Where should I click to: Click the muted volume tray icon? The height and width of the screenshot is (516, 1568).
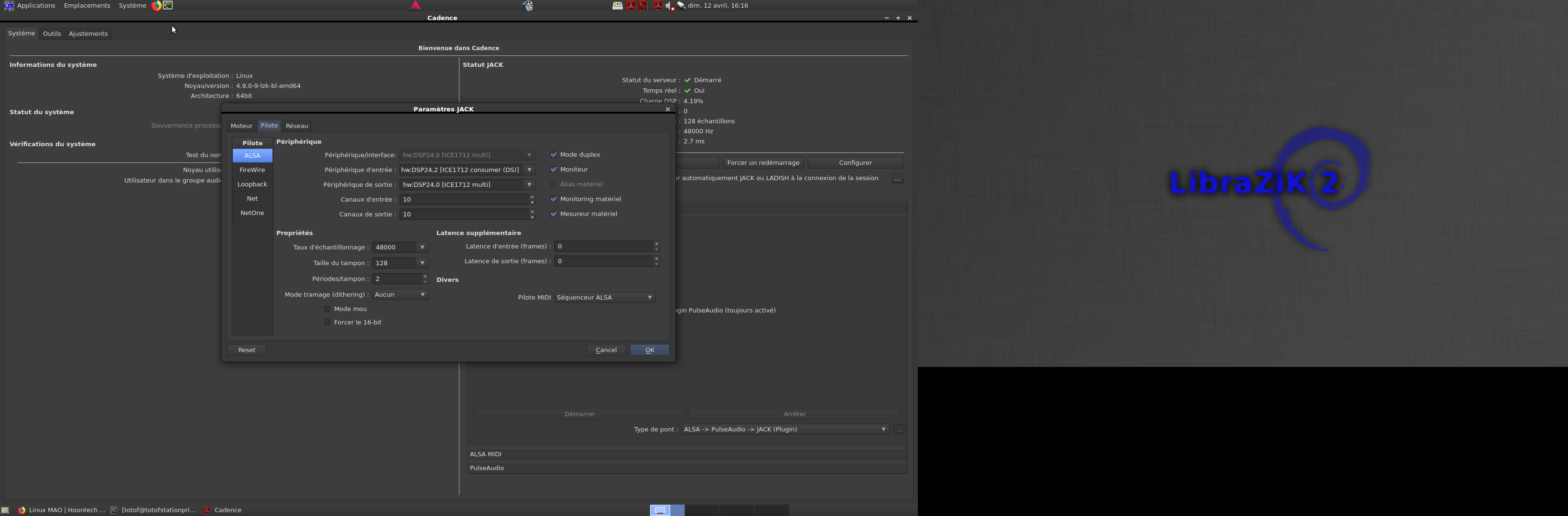pos(669,5)
